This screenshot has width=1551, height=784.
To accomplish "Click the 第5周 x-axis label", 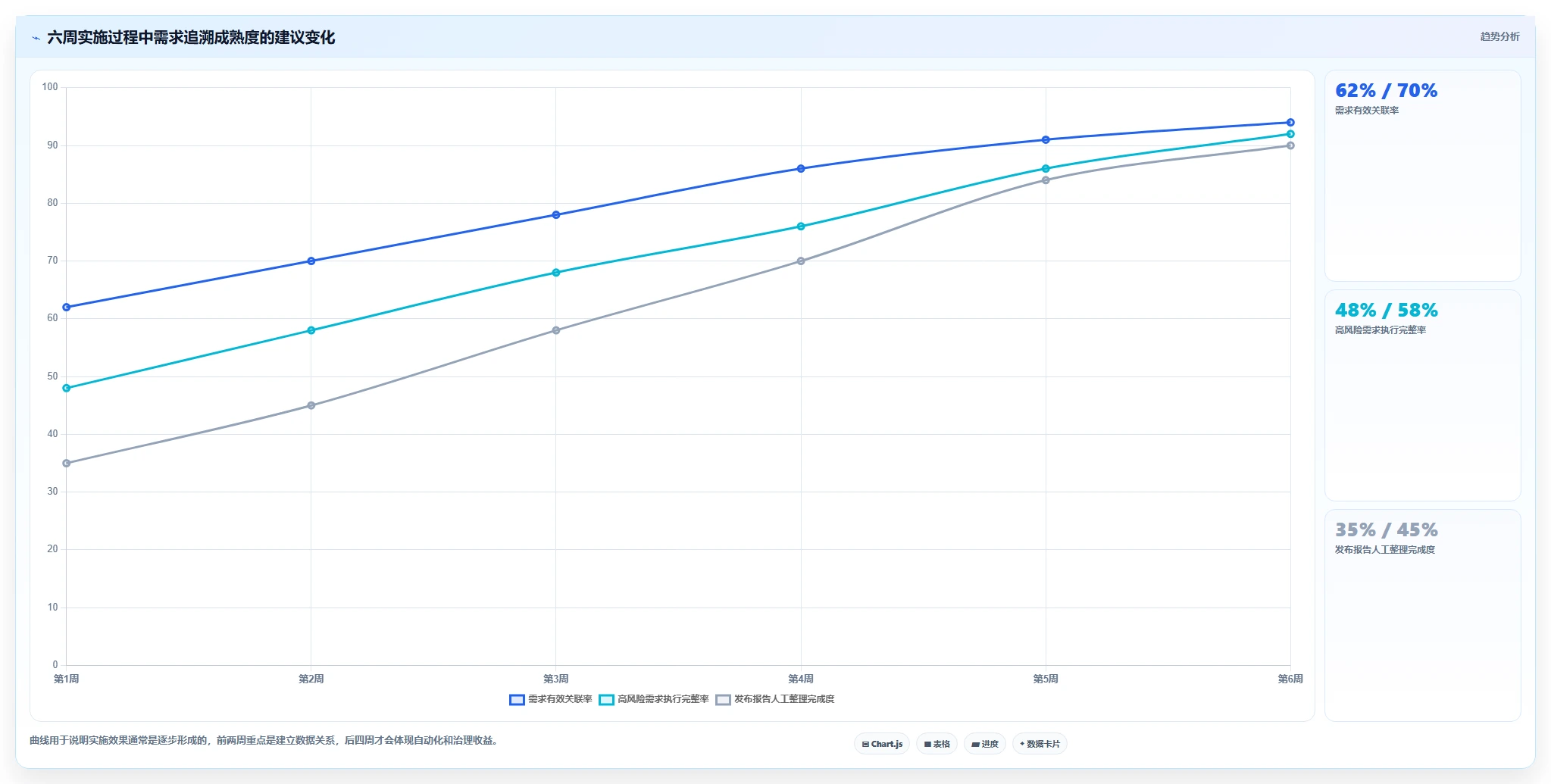I will [1046, 679].
